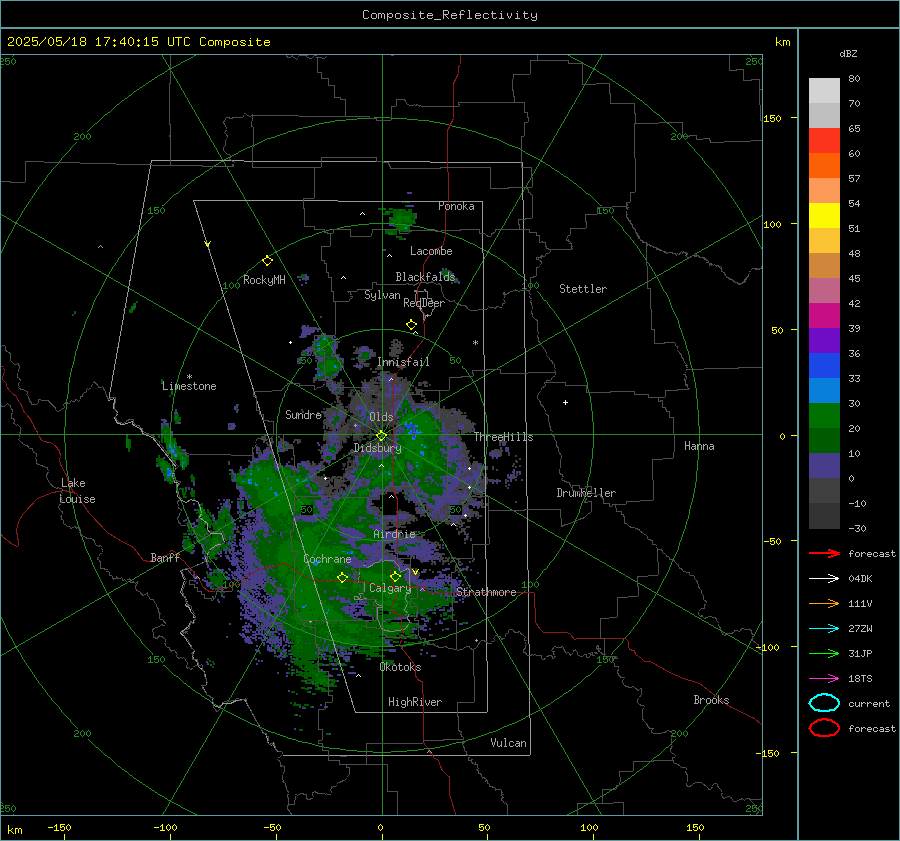Click the yellow radar-center diamond near Didsbury
Screen dimensions: 900x841
tap(381, 436)
